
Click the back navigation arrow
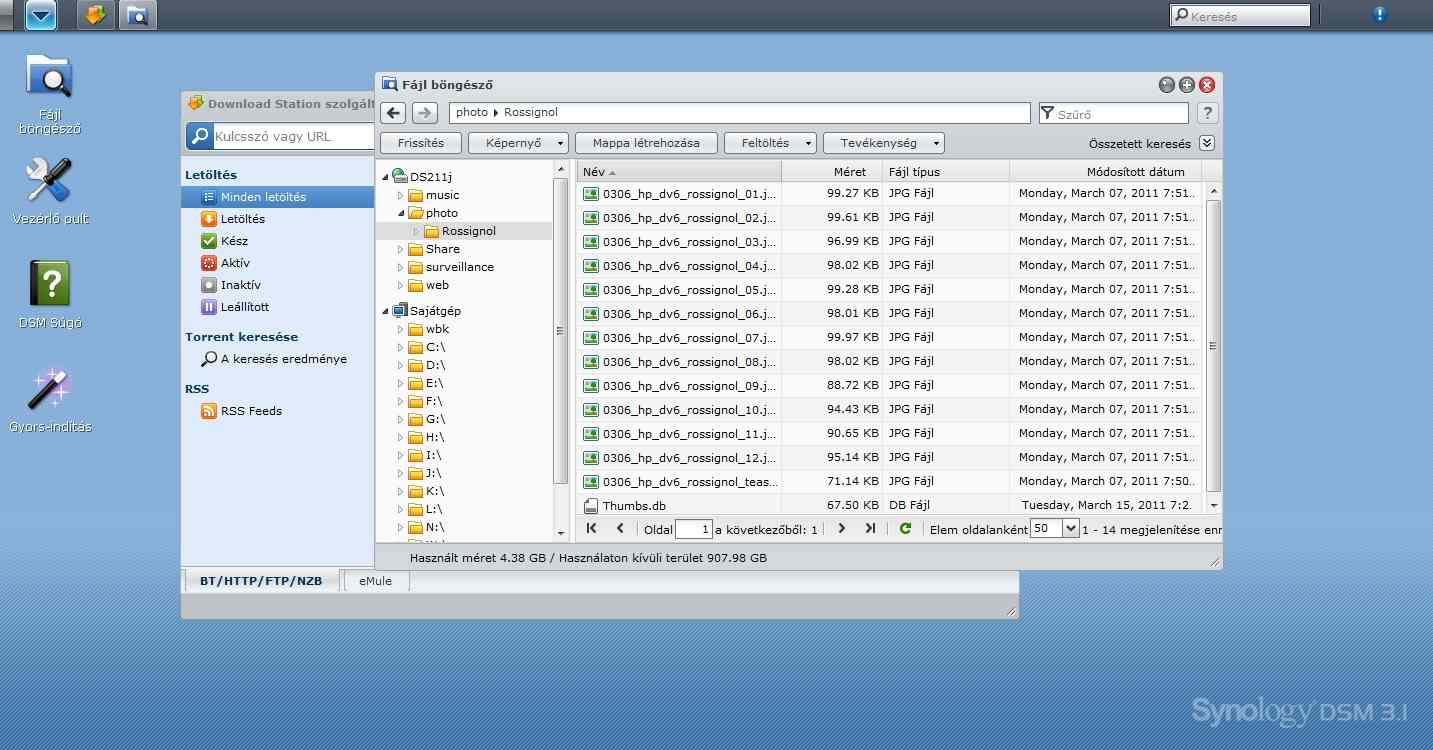pyautogui.click(x=394, y=113)
